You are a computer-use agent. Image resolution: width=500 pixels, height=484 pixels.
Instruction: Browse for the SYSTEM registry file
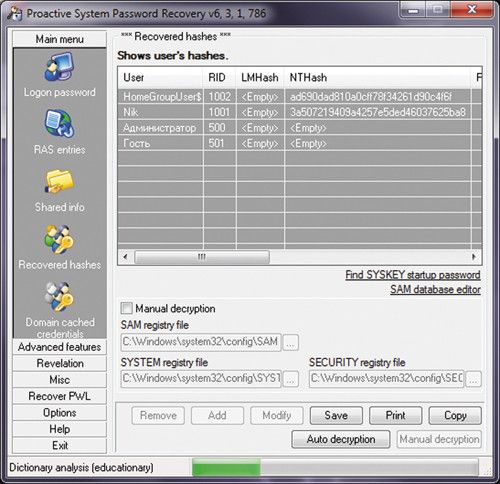click(x=290, y=379)
